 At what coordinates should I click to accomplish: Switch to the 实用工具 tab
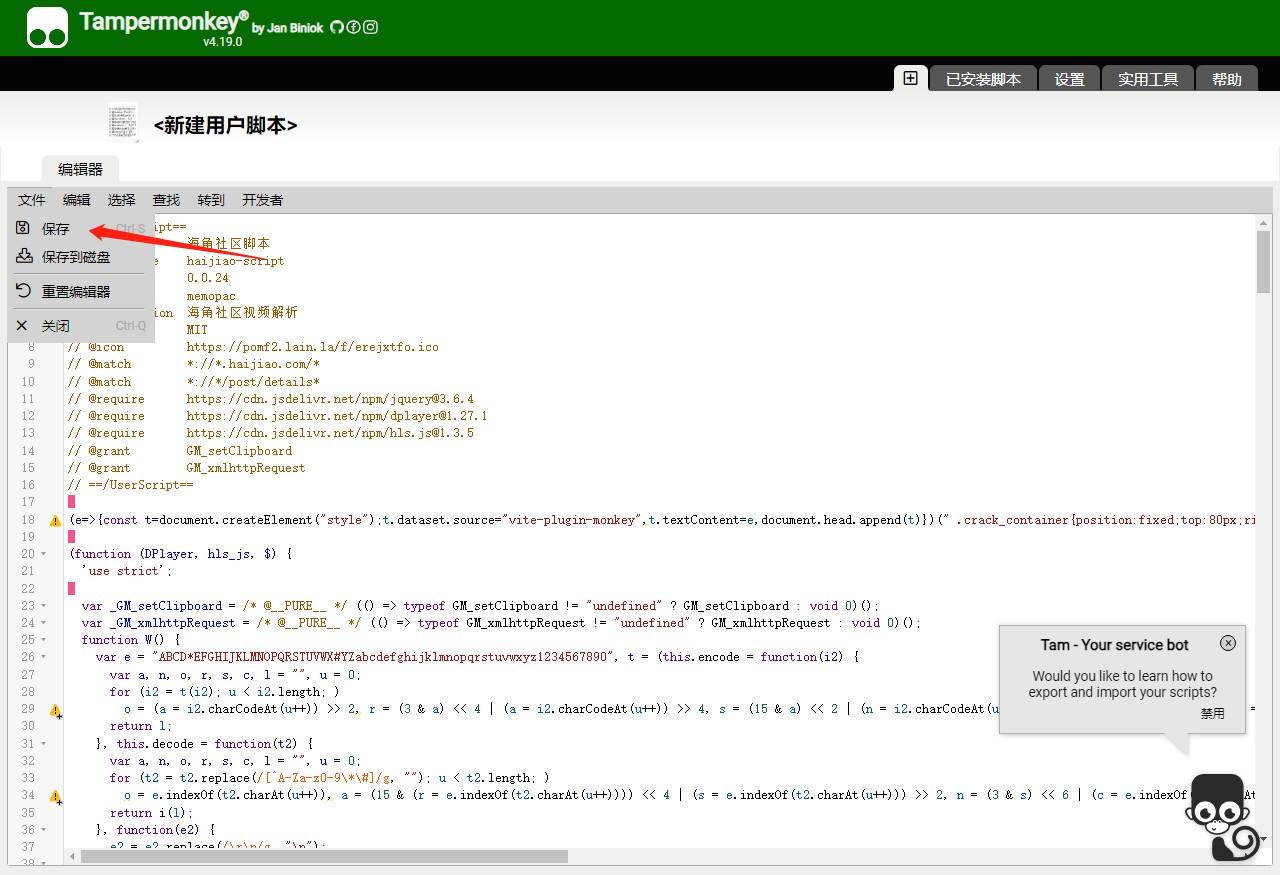[1148, 79]
